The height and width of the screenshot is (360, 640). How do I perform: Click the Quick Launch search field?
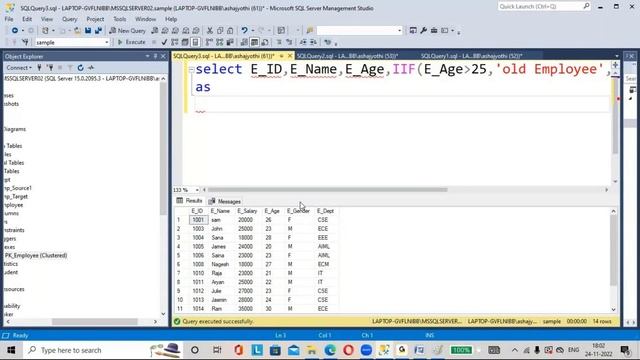click(544, 7)
